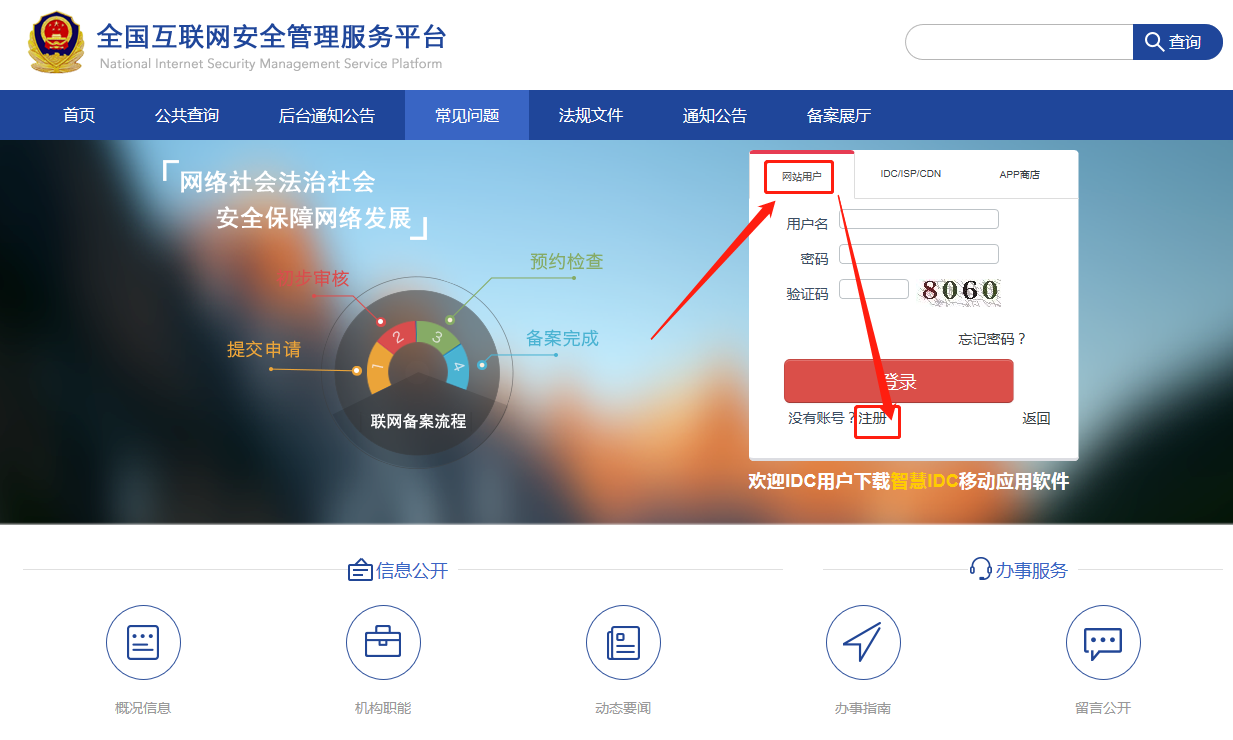Click the 密码 input field

coord(918,254)
